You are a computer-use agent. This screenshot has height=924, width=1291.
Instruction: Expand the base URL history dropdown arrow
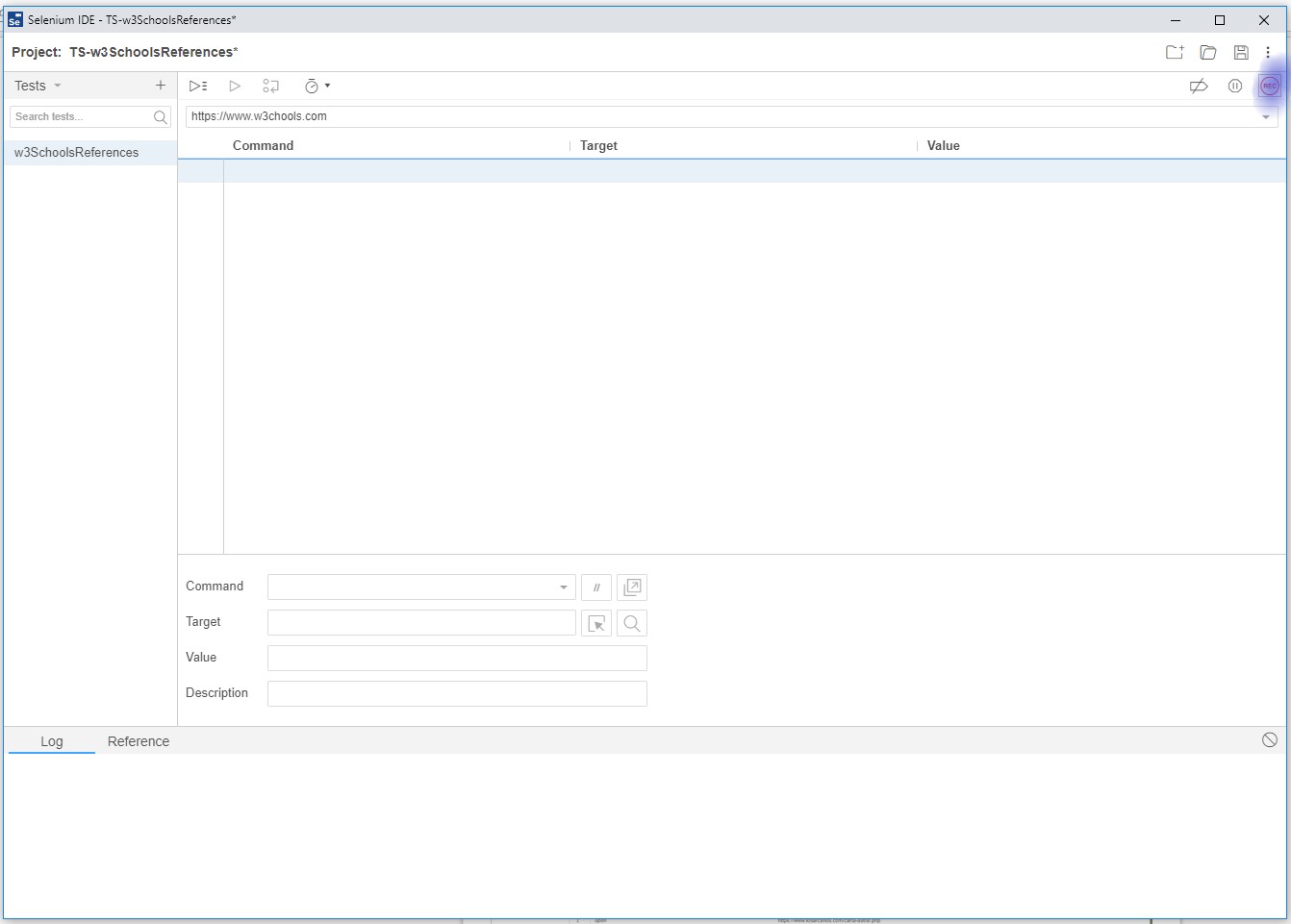click(1266, 116)
